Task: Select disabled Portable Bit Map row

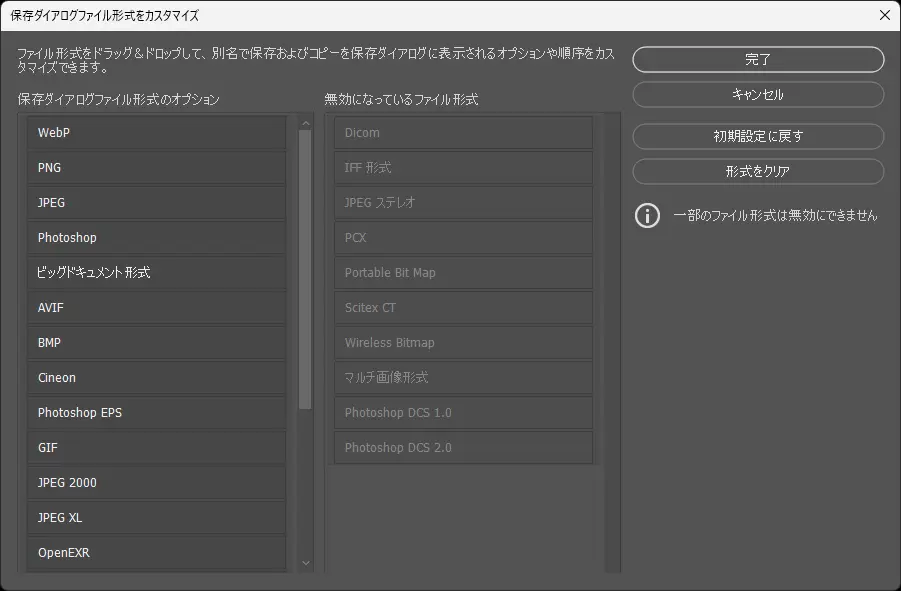Action: (x=464, y=273)
